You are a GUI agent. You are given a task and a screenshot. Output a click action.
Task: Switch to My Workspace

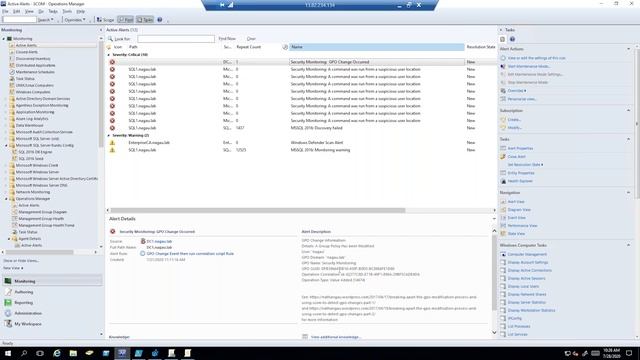click(28, 324)
